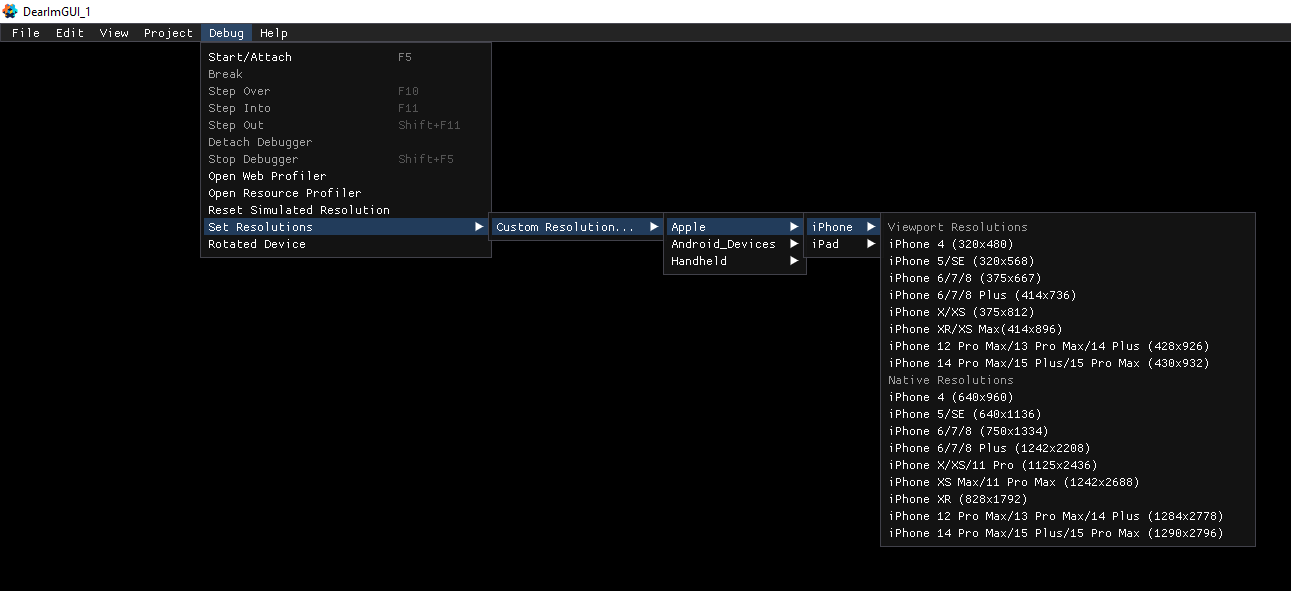The image size is (1291, 591).
Task: Select Open Web Profiler
Action: coord(267,176)
